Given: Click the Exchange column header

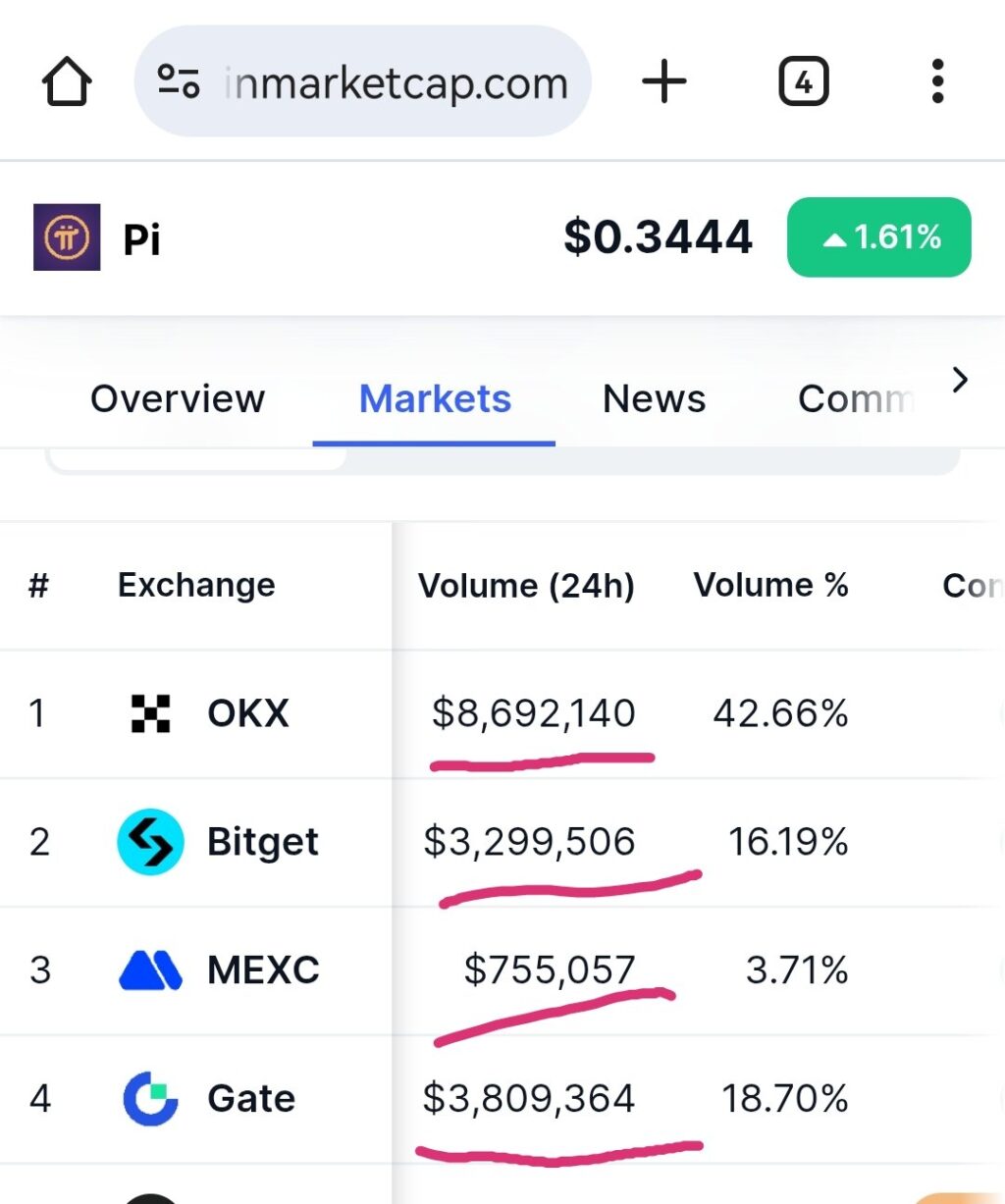Looking at the screenshot, I should click(x=196, y=586).
